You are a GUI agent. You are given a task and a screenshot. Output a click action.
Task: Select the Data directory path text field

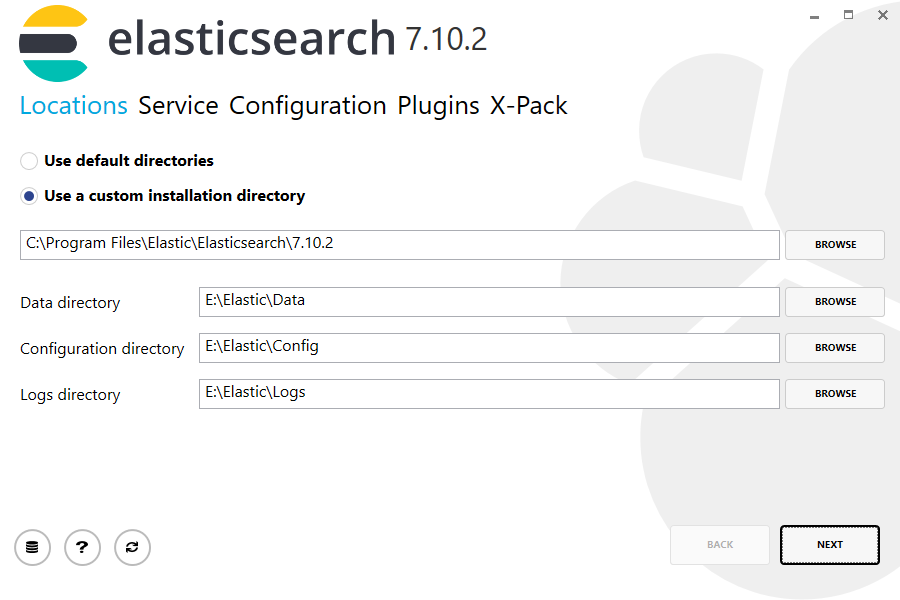tap(489, 301)
